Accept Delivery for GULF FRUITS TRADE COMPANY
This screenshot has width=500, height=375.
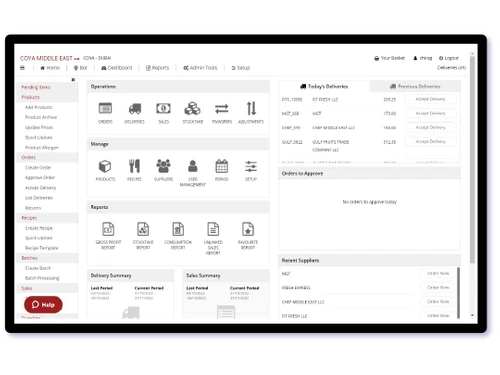click(430, 142)
